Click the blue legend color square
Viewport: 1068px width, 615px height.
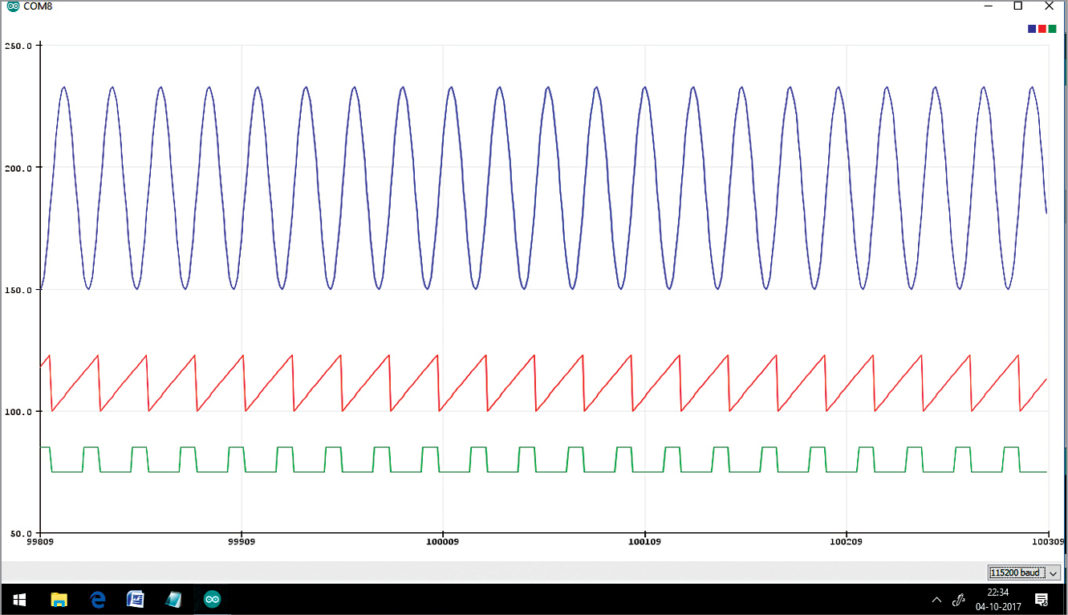click(1032, 29)
